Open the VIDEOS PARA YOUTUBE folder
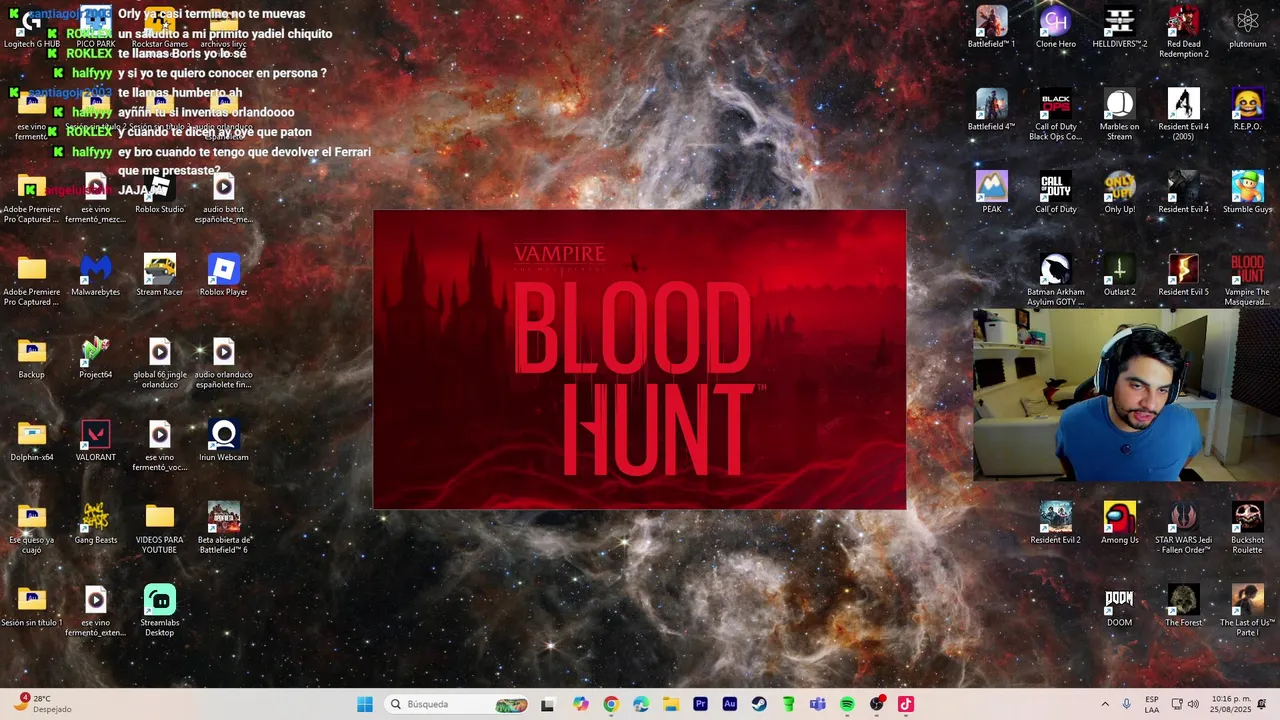 tap(159, 527)
